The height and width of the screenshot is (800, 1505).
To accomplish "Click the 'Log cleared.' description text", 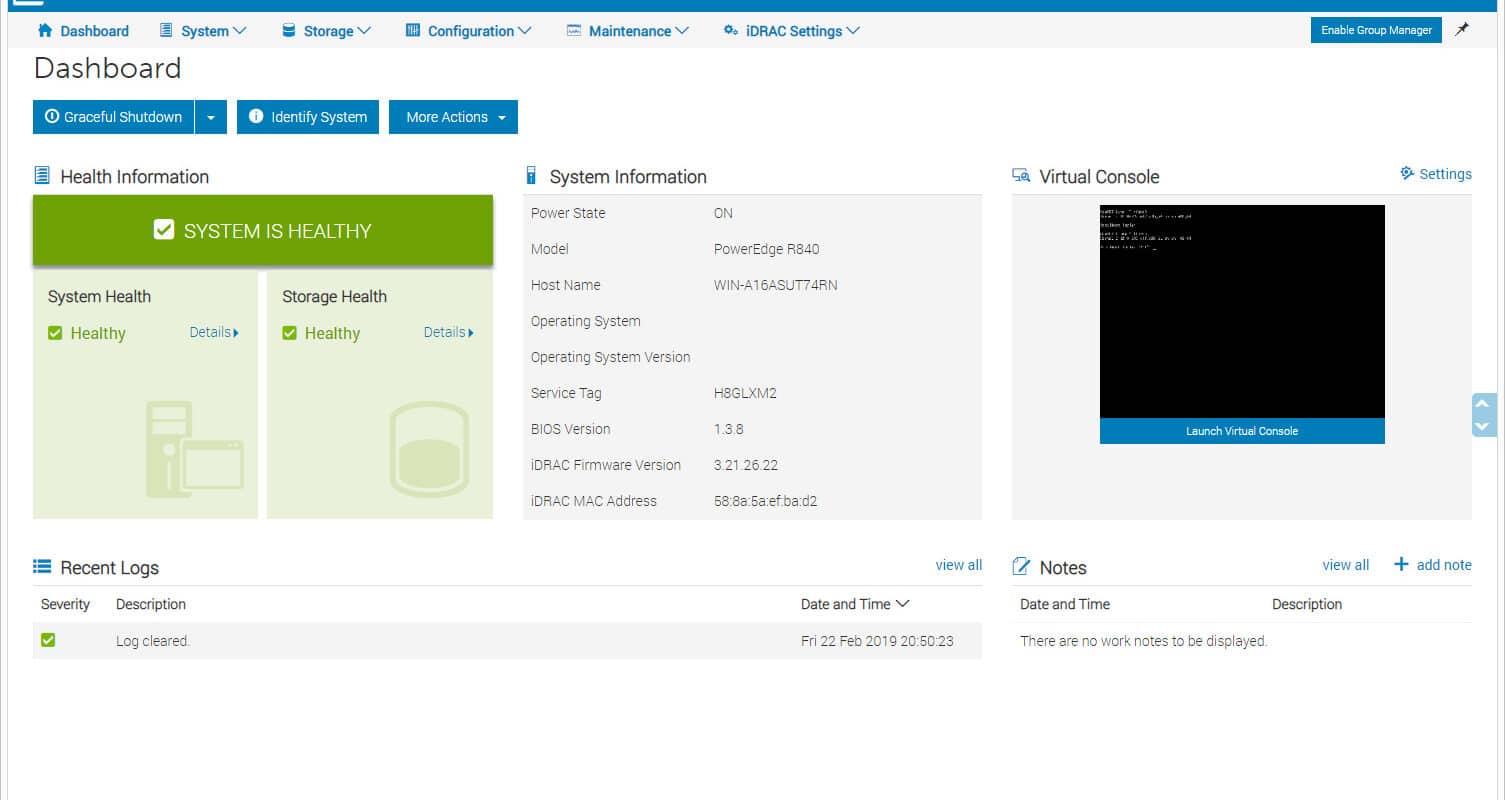I will coord(153,641).
